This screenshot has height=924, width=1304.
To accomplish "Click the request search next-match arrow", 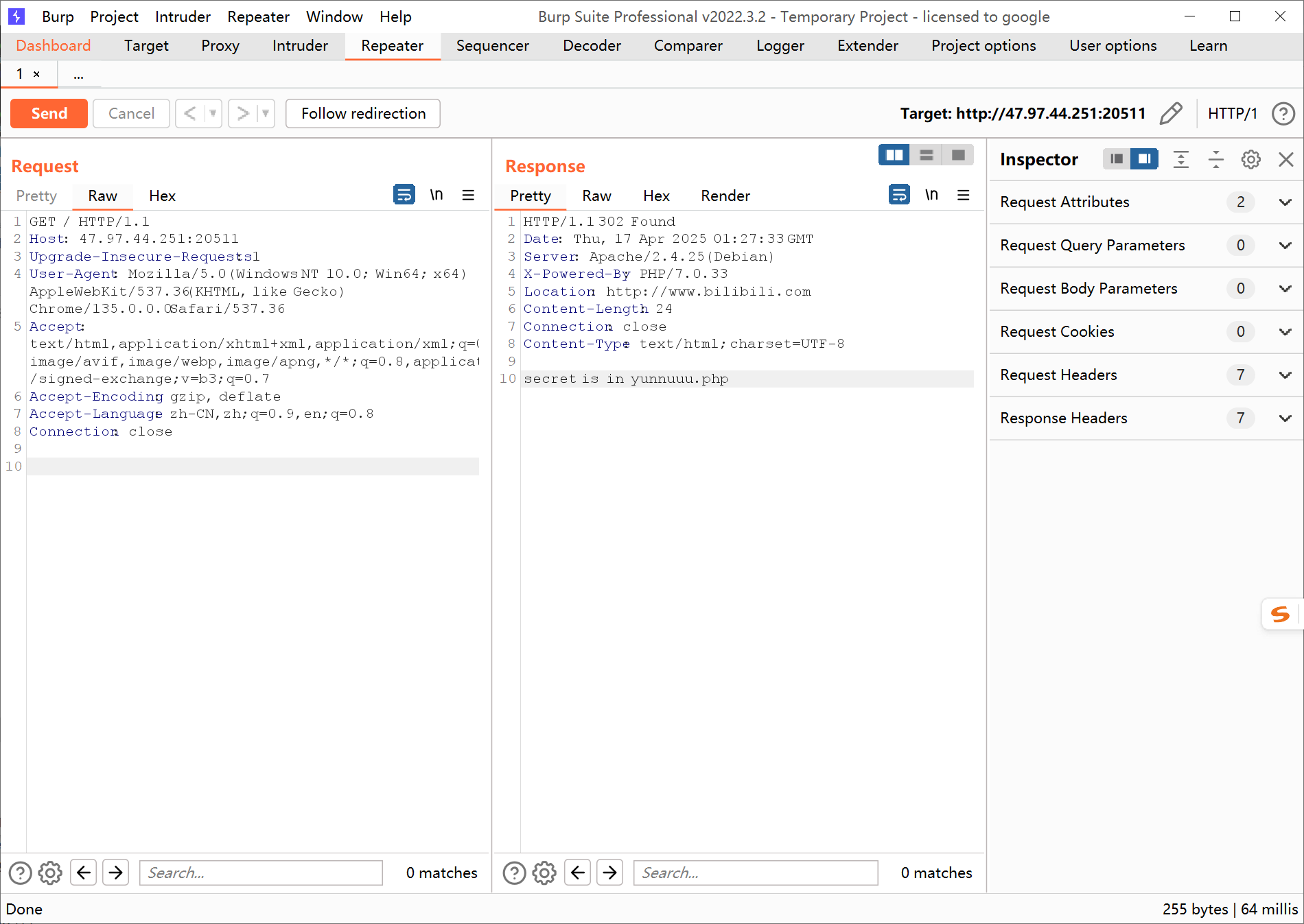I will coord(116,873).
